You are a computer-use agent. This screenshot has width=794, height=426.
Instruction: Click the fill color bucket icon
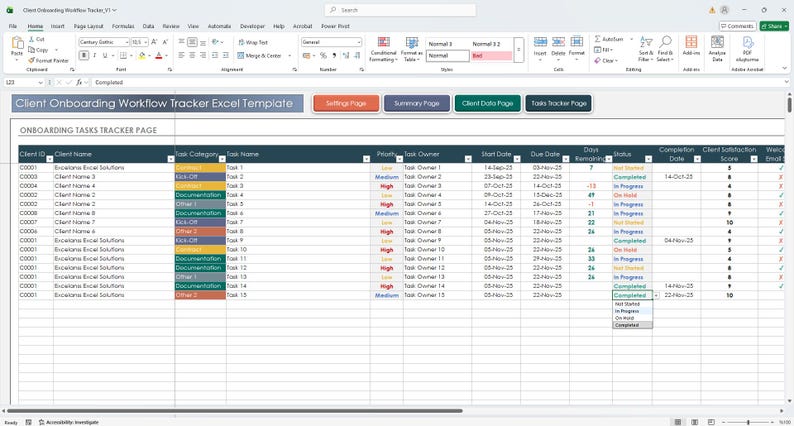142,55
